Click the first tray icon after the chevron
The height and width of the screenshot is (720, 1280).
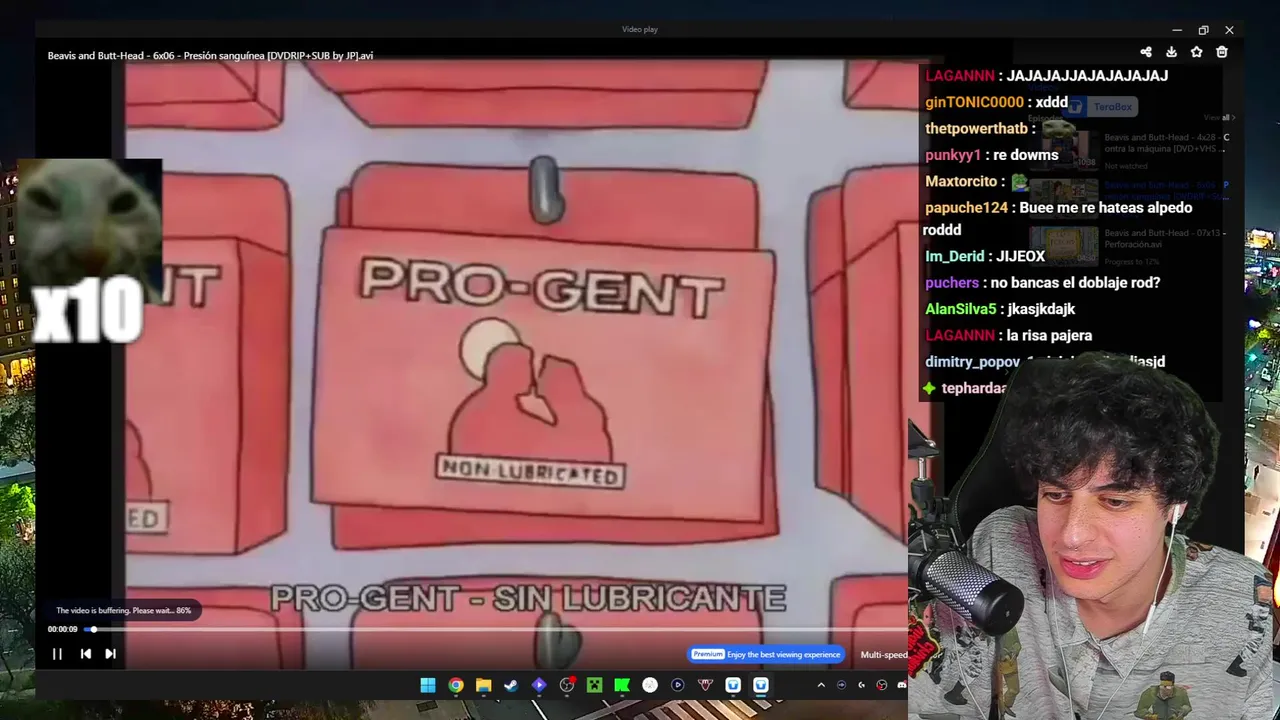[x=841, y=685]
